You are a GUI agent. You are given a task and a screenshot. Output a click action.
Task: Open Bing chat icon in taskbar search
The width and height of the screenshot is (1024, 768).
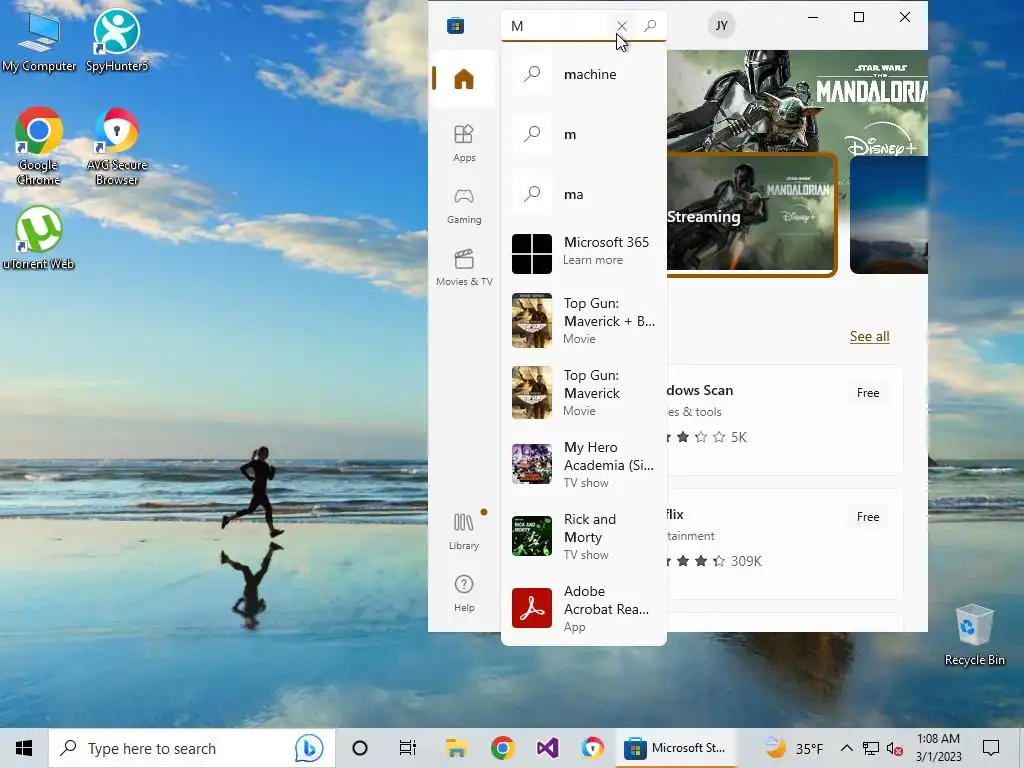pyautogui.click(x=309, y=748)
